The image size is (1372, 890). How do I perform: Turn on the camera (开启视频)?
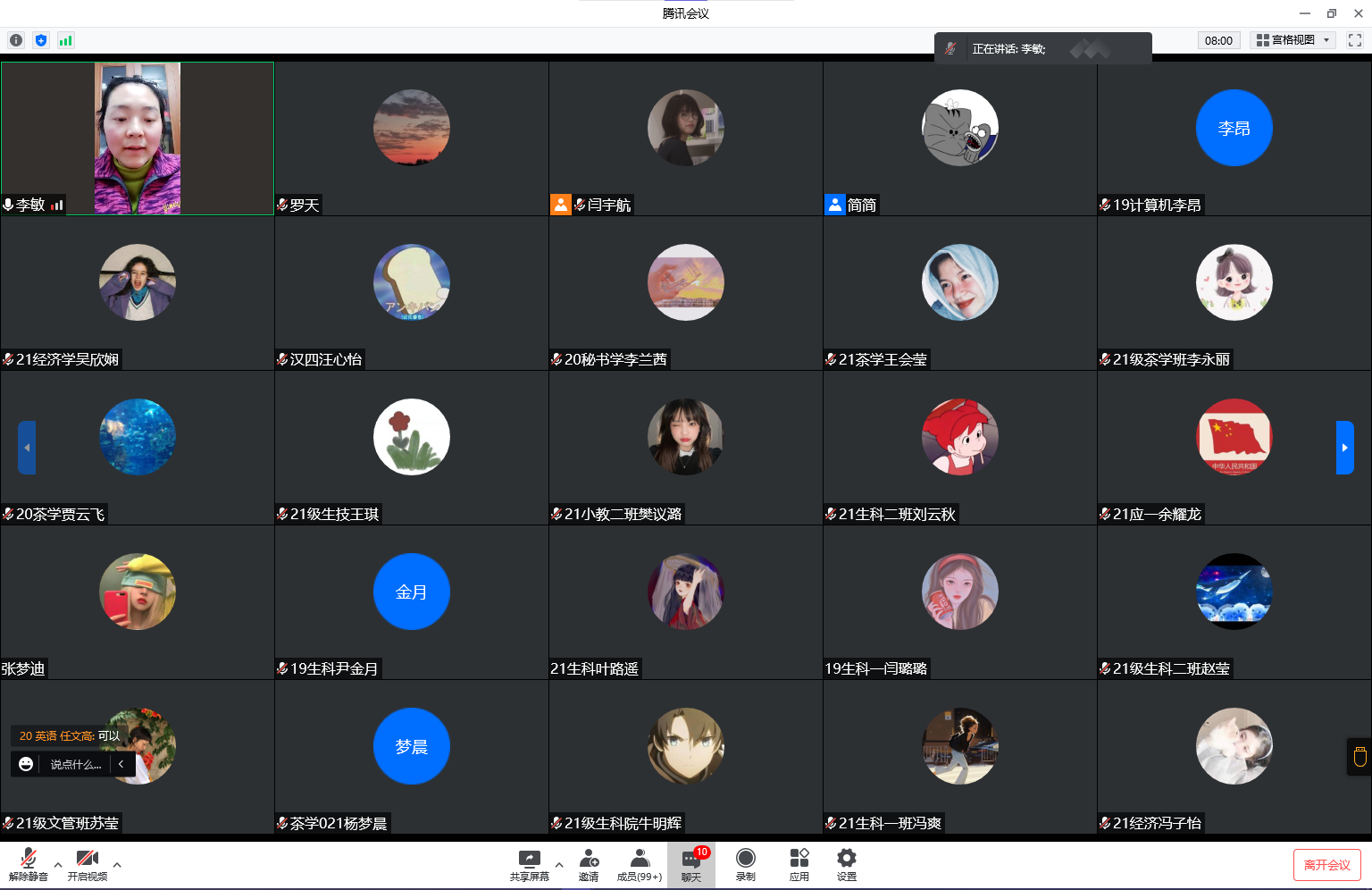88,864
